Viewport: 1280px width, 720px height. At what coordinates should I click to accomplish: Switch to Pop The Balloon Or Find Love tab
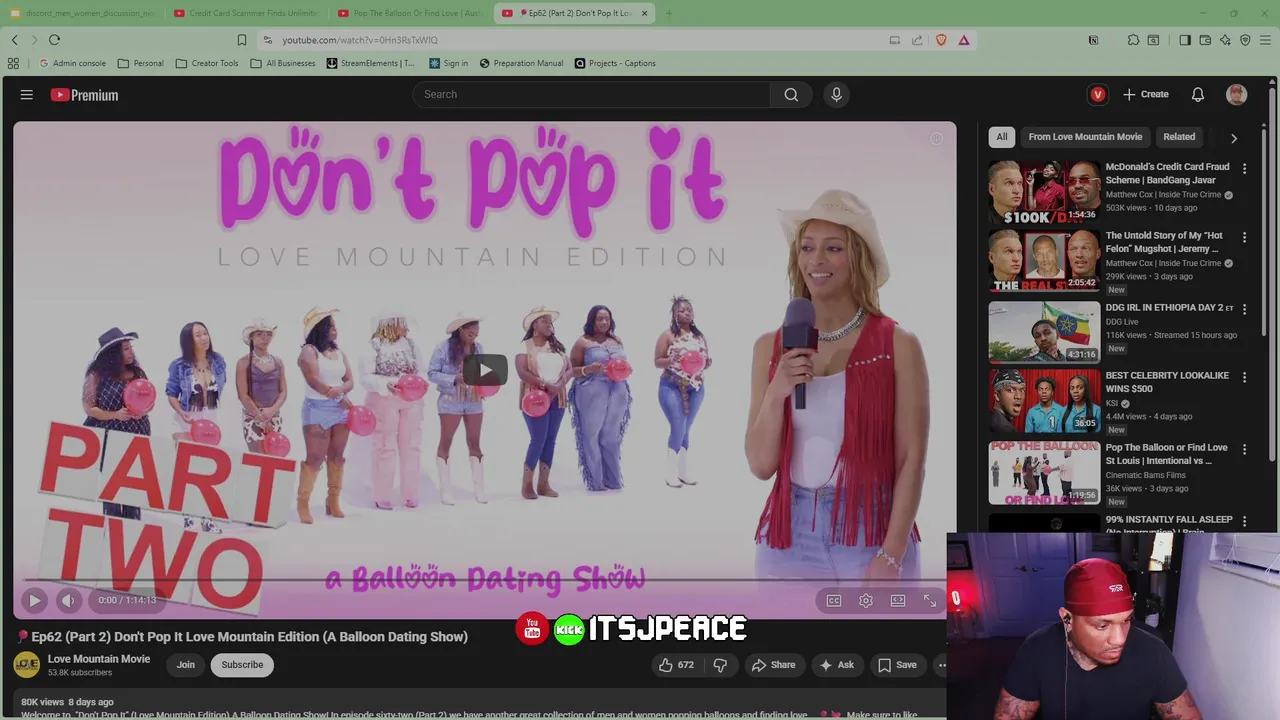click(x=411, y=13)
